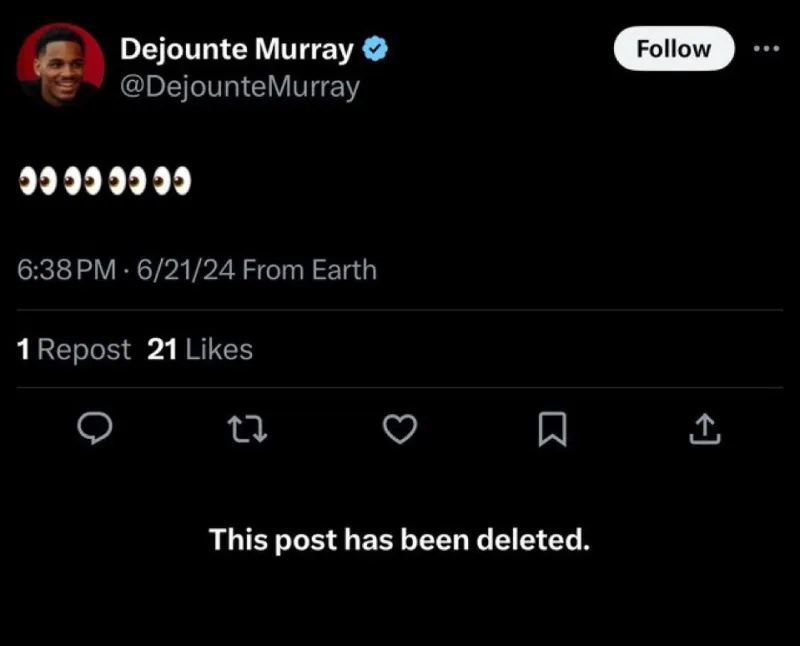Like the post with the heart icon
The width and height of the screenshot is (800, 646).
400,429
